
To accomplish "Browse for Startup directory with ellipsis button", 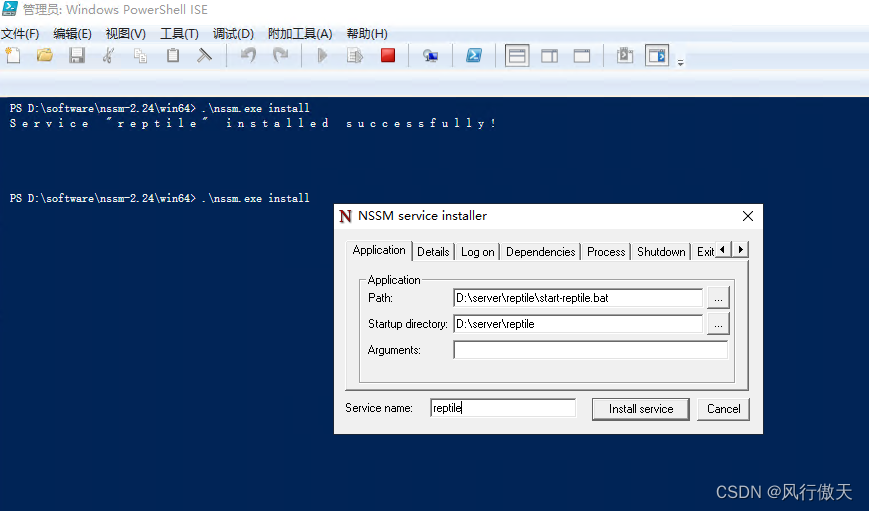I will [x=718, y=324].
